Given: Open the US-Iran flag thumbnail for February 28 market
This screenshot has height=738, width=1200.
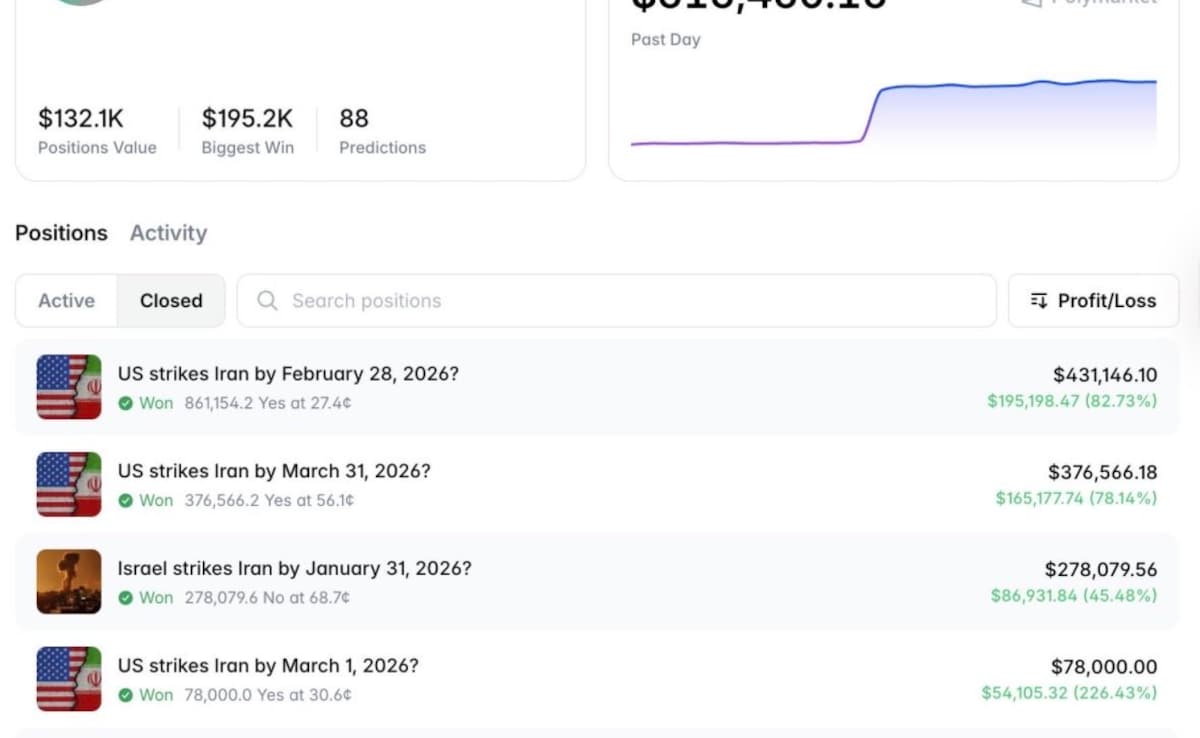Looking at the screenshot, I should point(69,386).
